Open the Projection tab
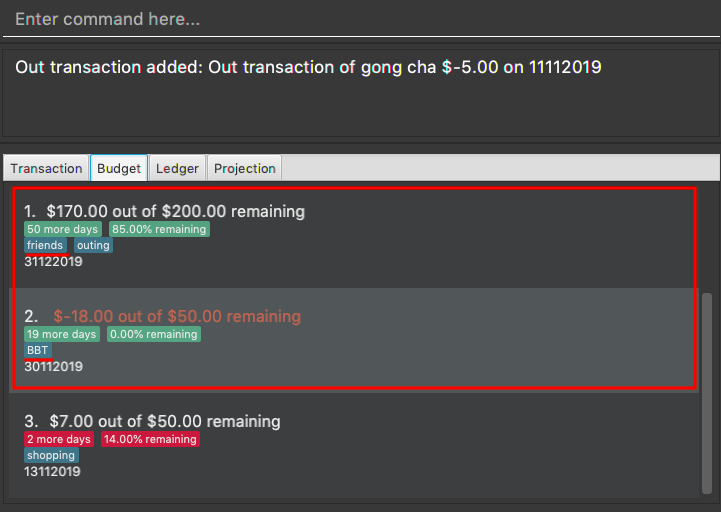Image resolution: width=721 pixels, height=512 pixels. pos(245,168)
